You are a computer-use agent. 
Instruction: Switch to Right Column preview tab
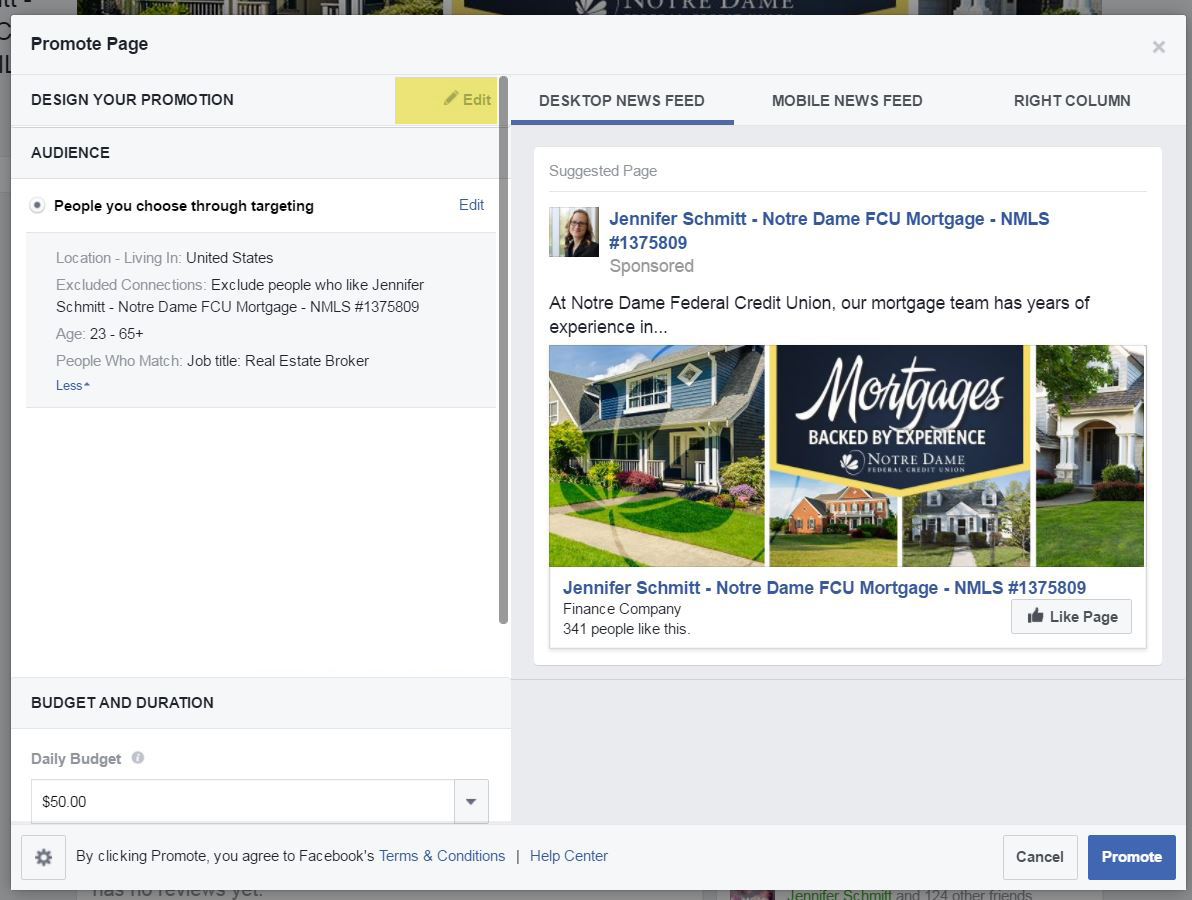pos(1072,100)
